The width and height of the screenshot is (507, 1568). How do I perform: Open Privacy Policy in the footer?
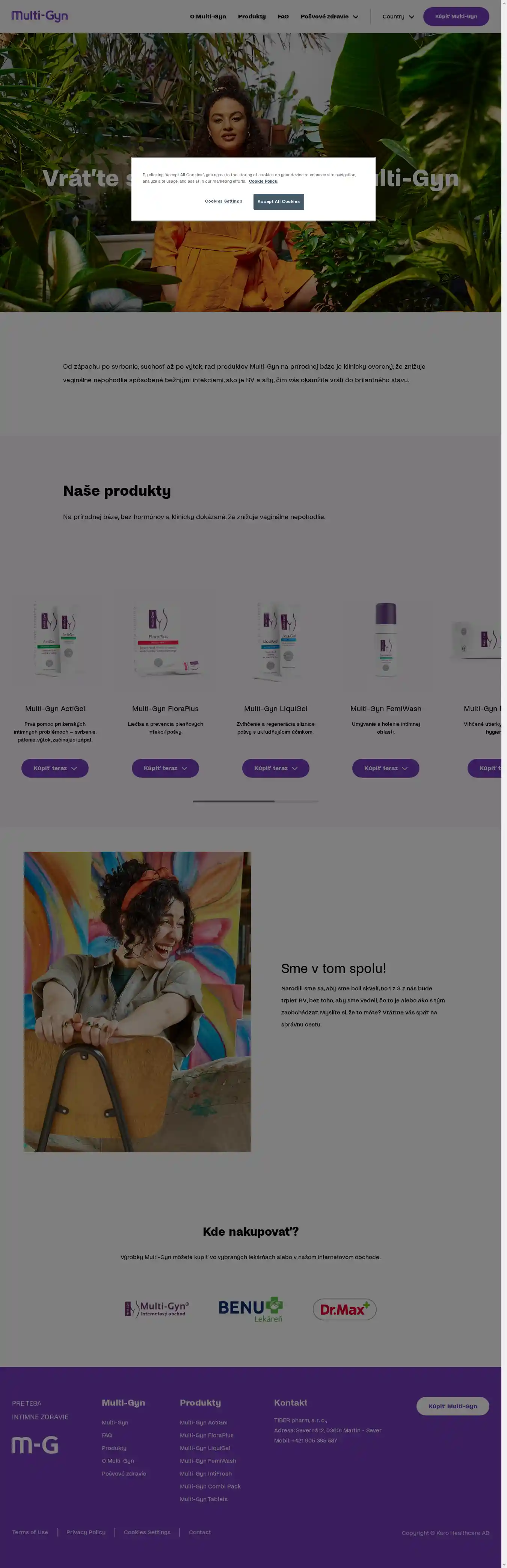coord(86,1532)
